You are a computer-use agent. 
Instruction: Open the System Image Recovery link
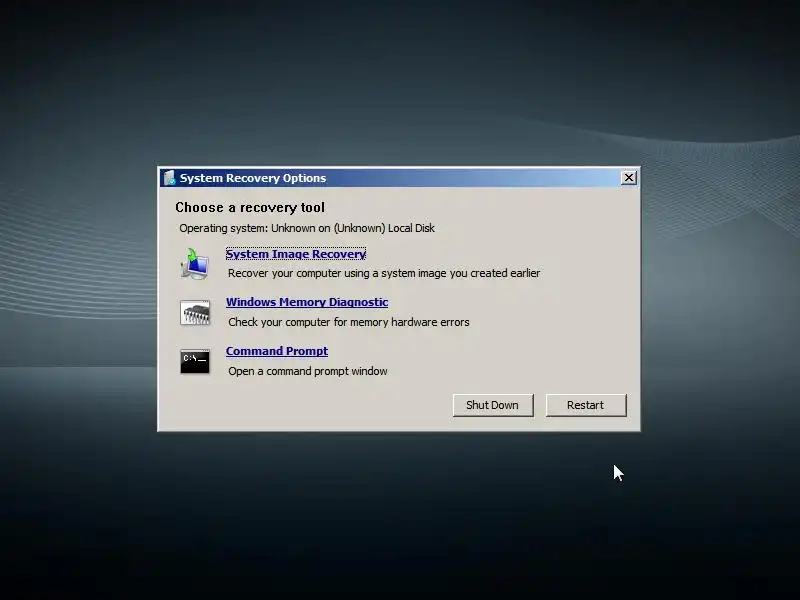(296, 254)
